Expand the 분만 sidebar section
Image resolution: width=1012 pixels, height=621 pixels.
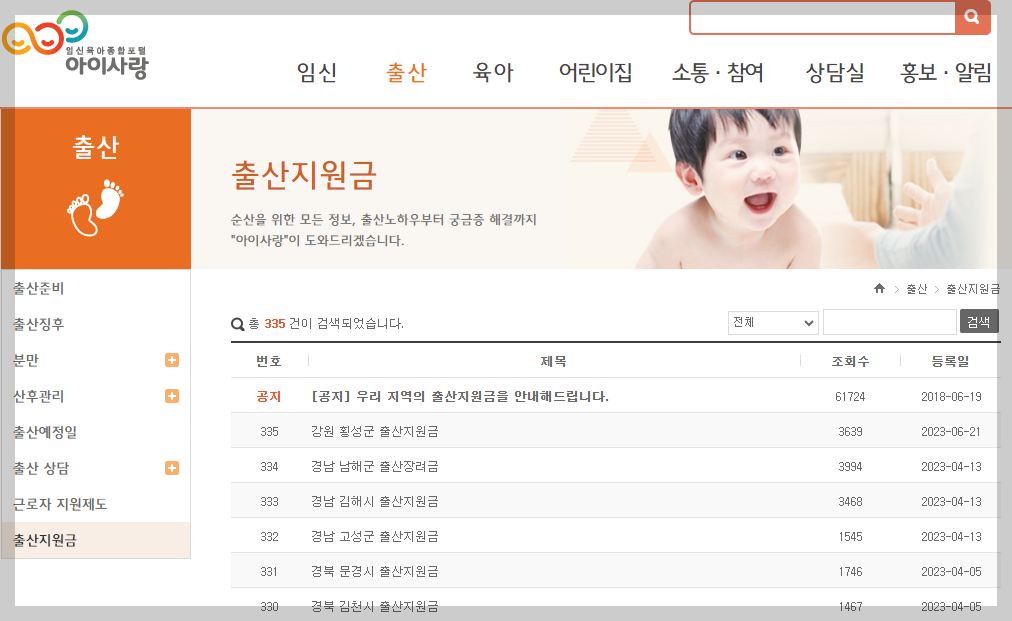pyautogui.click(x=172, y=359)
